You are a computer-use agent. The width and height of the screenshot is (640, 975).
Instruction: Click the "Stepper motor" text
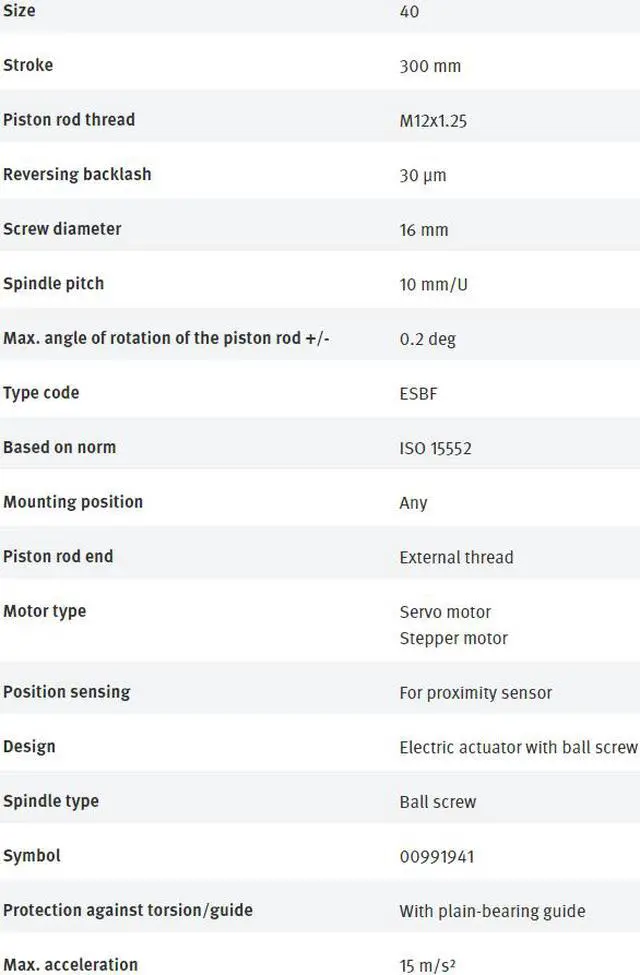click(x=453, y=638)
